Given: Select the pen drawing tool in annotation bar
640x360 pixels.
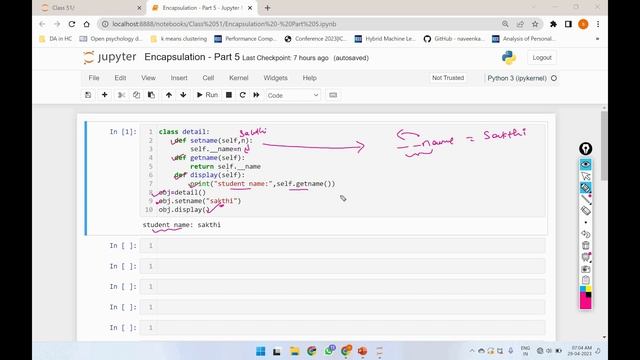Looking at the screenshot, I should click(586, 199).
